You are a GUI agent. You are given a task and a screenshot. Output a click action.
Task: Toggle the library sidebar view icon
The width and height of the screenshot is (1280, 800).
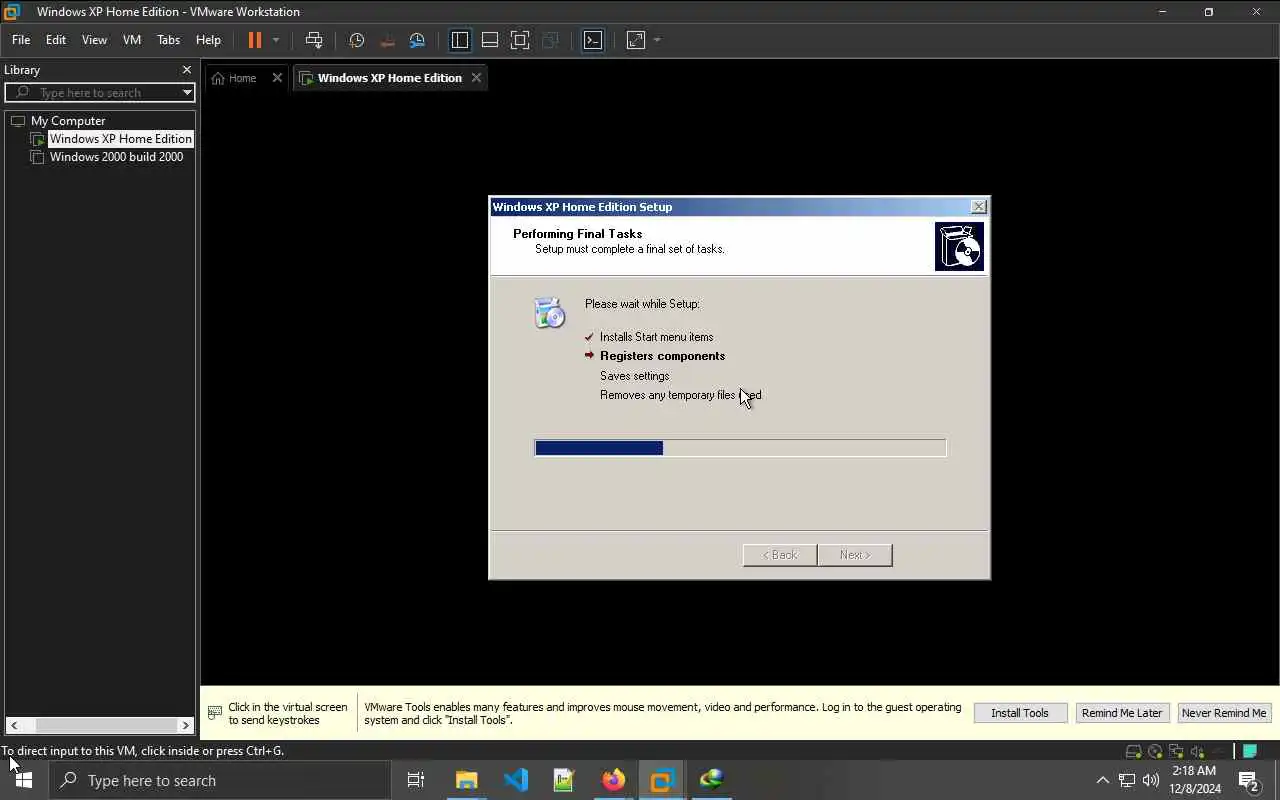(x=460, y=40)
